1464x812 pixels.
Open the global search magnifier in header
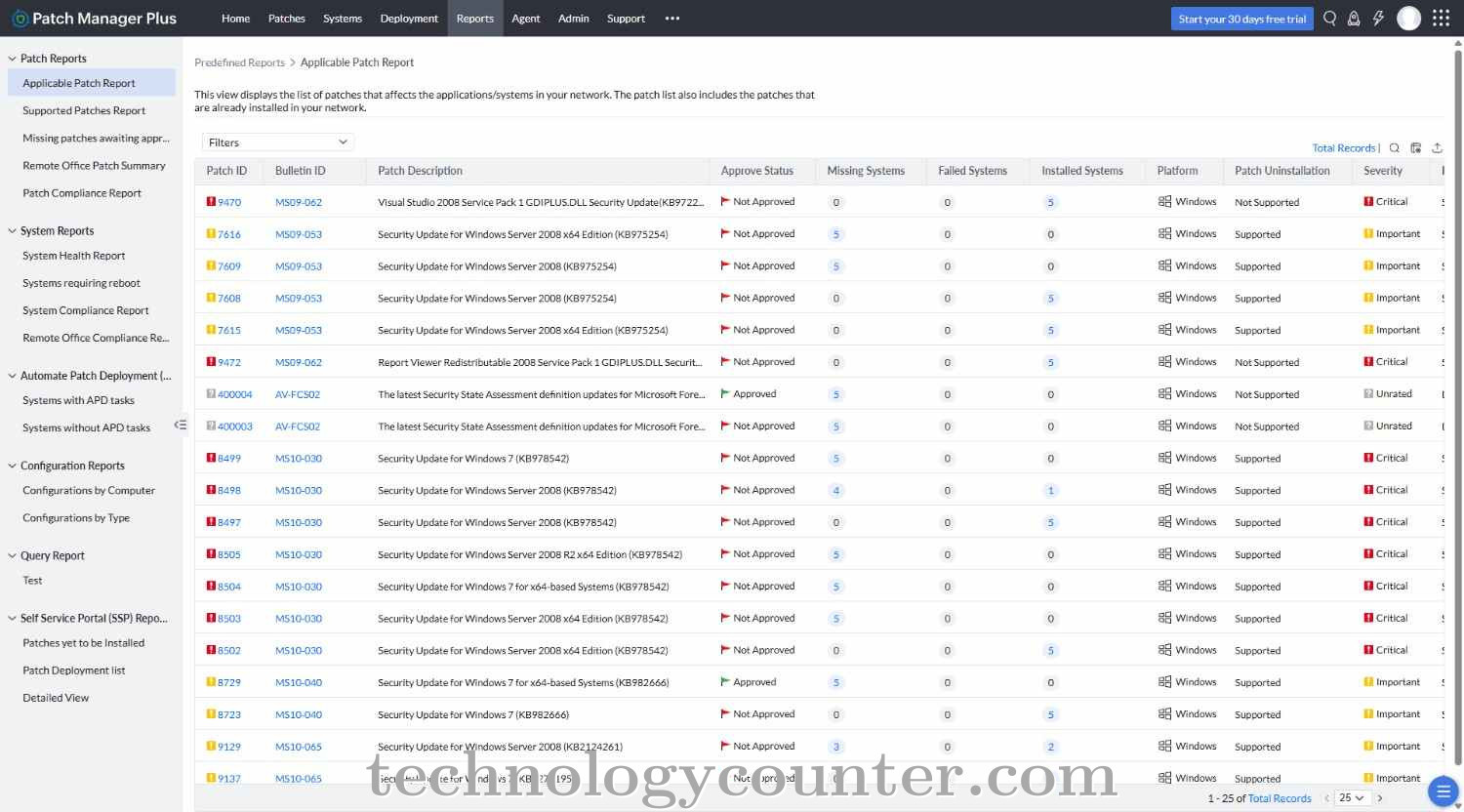1329,19
